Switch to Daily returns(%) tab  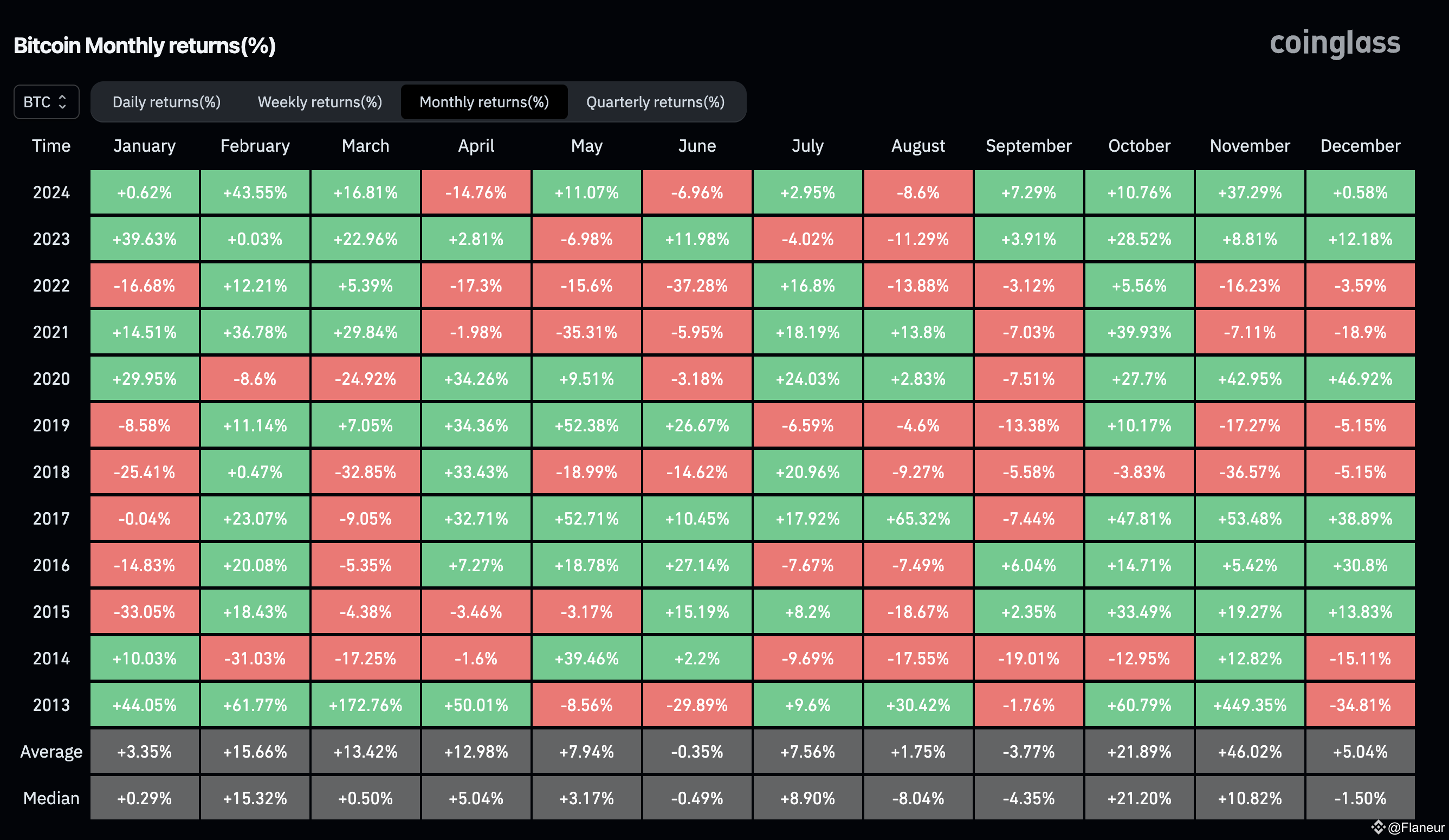166,102
